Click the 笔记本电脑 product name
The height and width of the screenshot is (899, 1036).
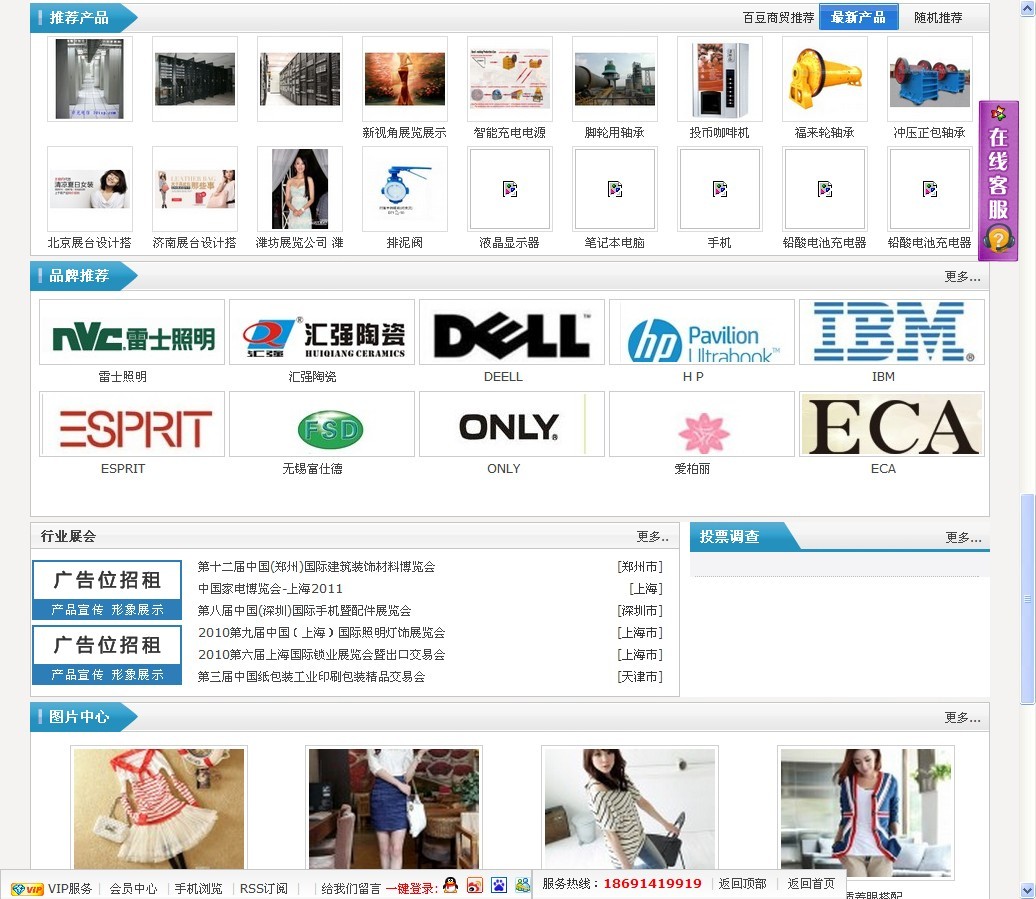(614, 243)
